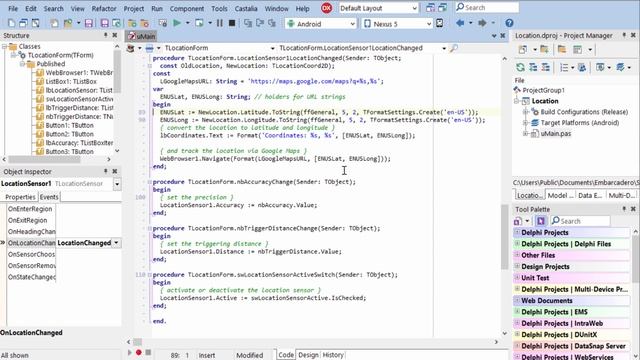This screenshot has height=360, width=640.
Task: Click the Refresh icon in Project Manager
Action: (520, 67)
